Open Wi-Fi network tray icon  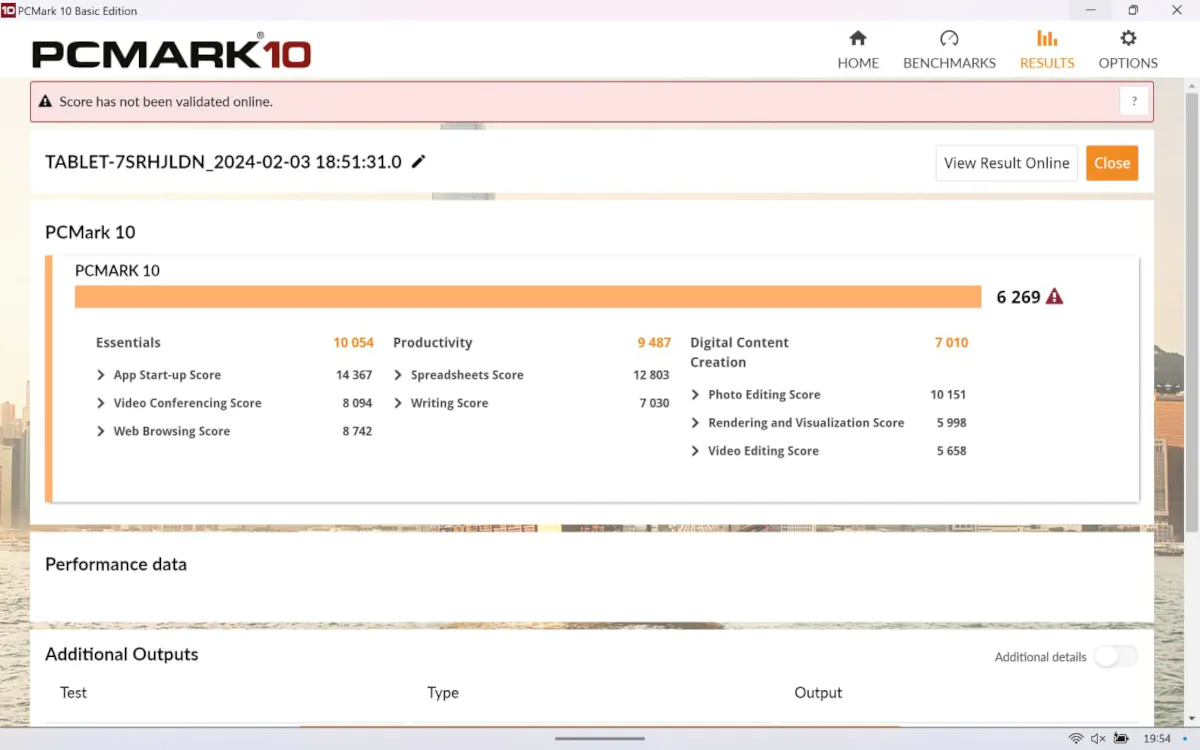(x=1076, y=739)
